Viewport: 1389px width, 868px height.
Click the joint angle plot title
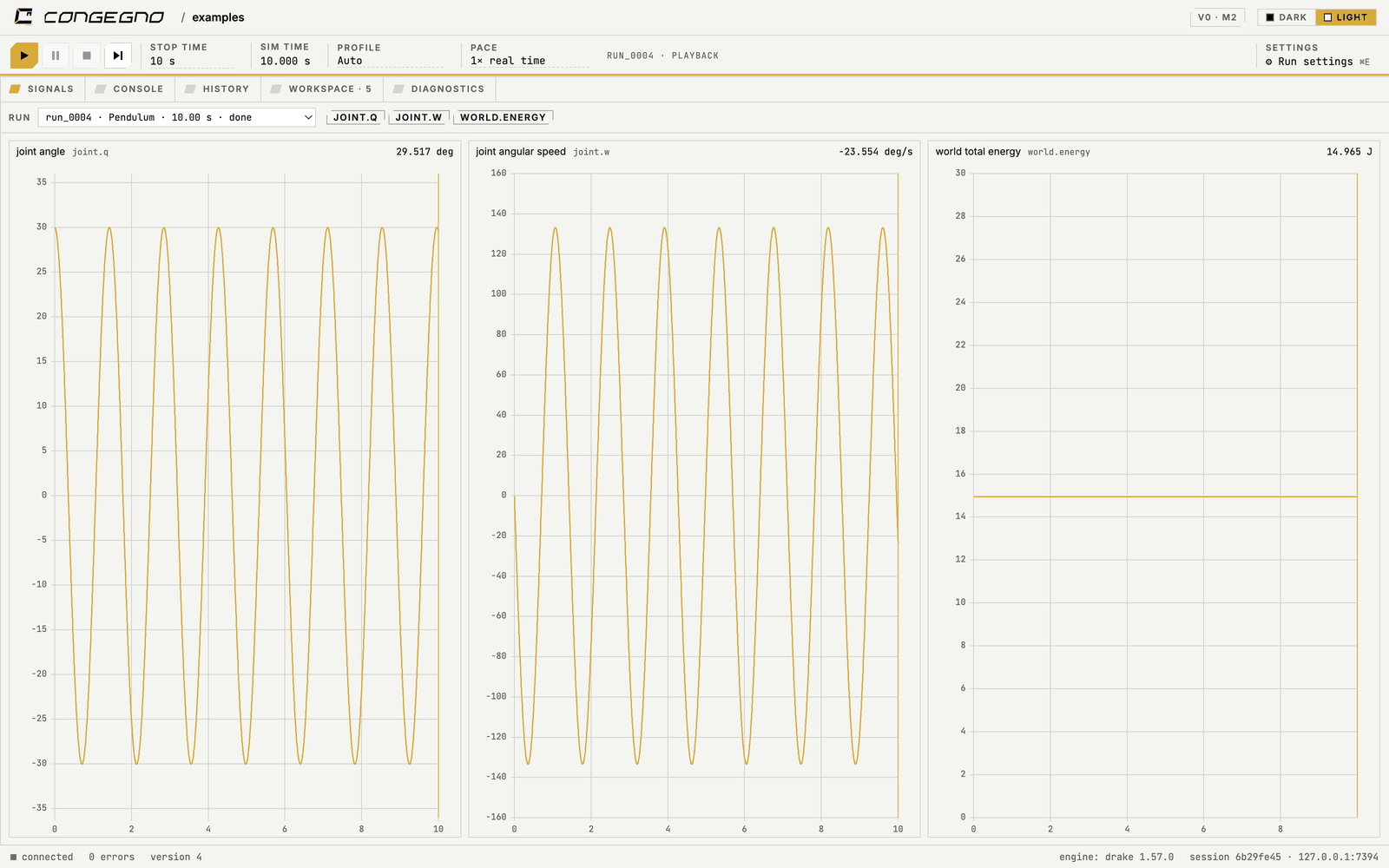click(x=41, y=152)
